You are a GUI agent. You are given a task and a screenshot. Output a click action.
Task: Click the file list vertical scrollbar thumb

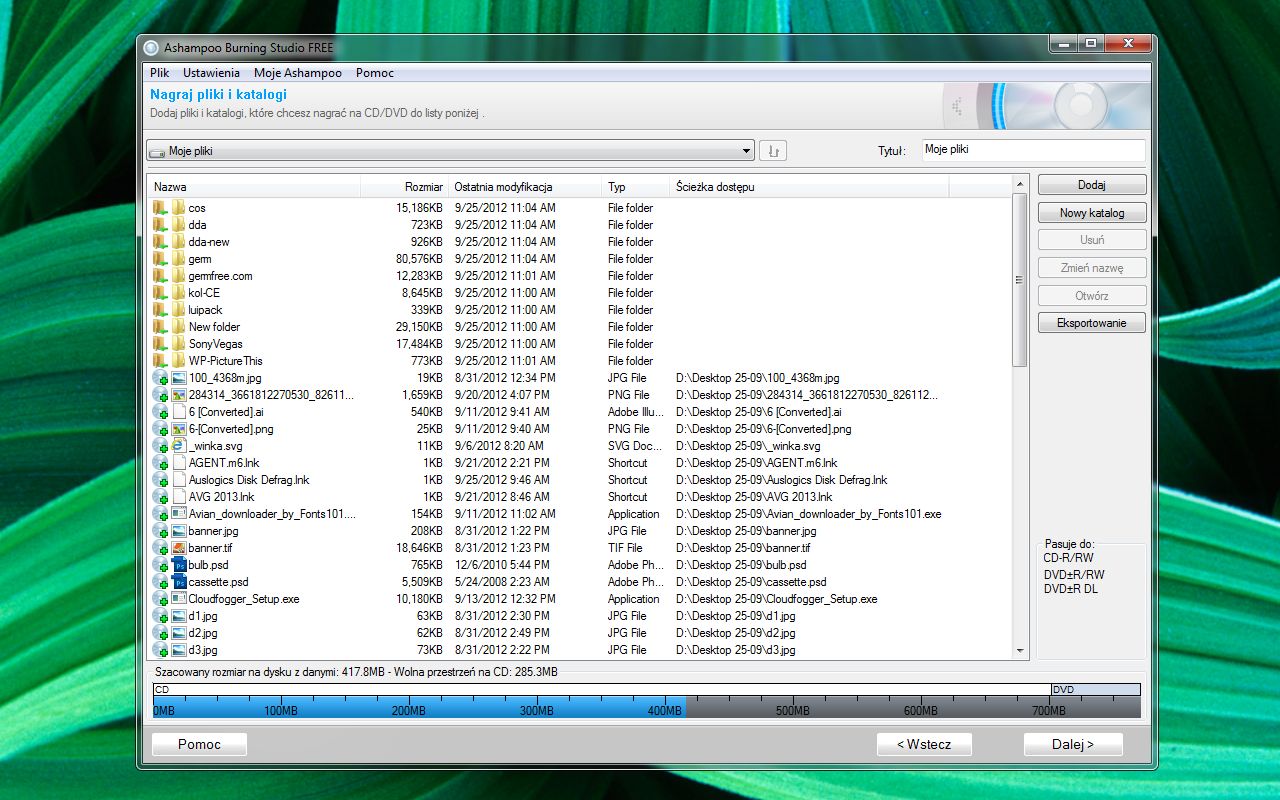[x=1020, y=280]
